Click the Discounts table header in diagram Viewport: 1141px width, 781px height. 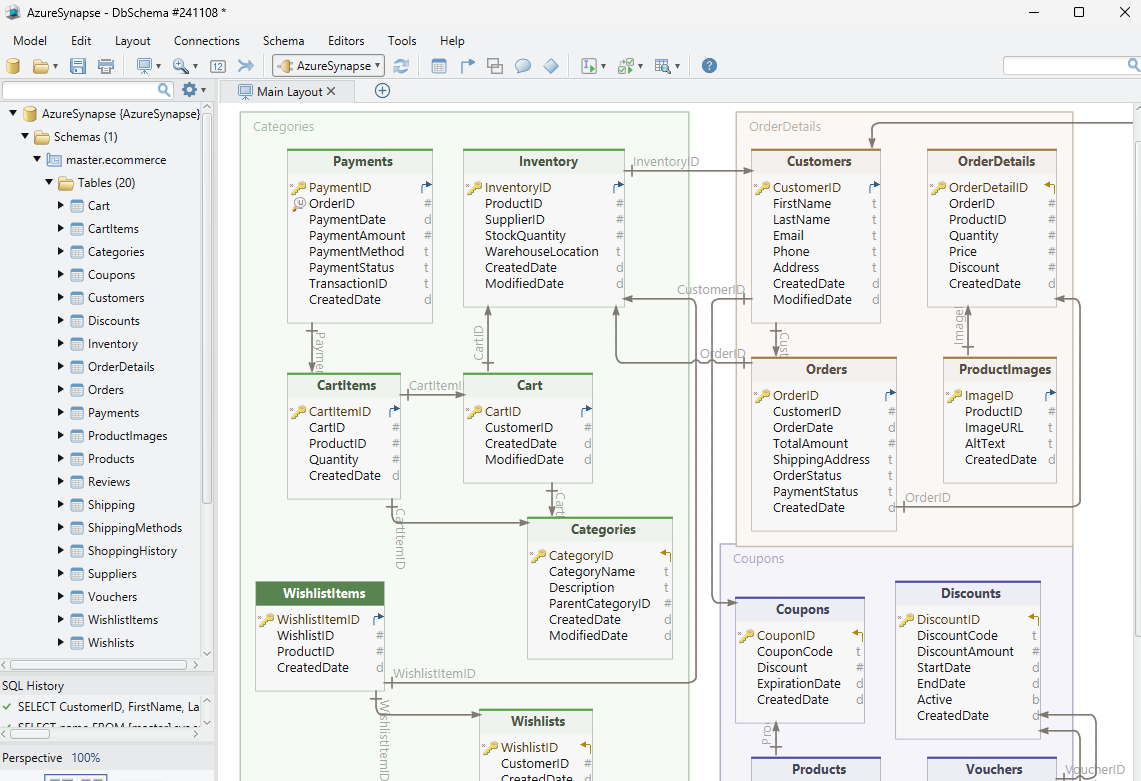[968, 593]
